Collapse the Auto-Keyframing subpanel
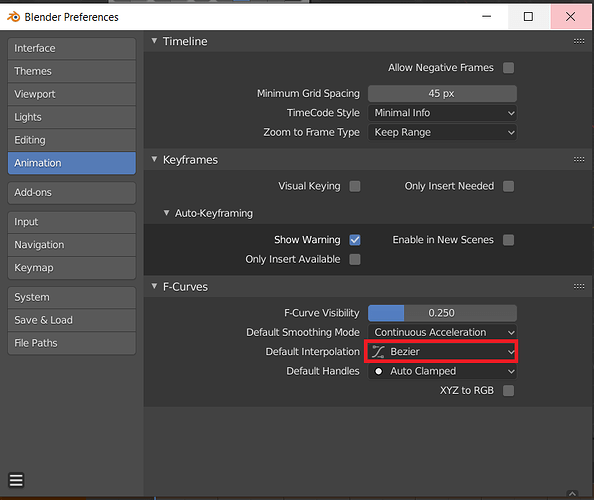 (166, 213)
